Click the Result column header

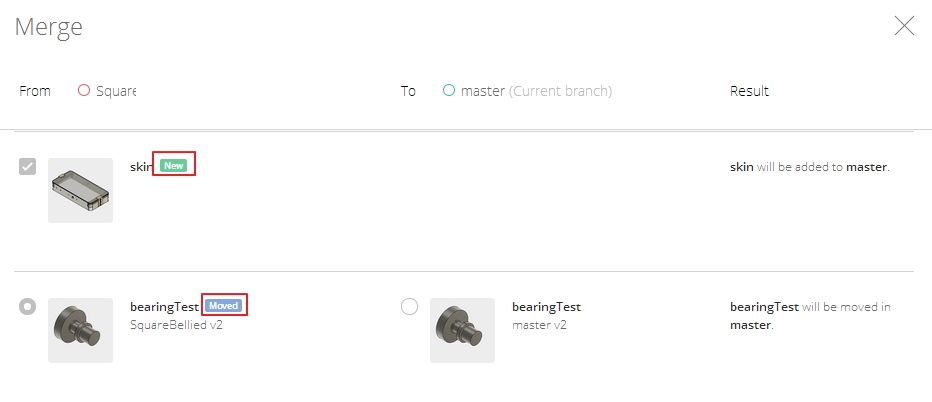[x=749, y=91]
